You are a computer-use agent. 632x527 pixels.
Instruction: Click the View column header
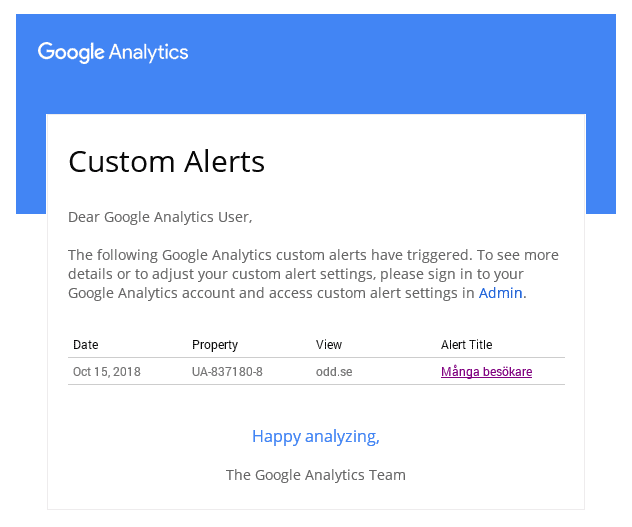point(329,345)
